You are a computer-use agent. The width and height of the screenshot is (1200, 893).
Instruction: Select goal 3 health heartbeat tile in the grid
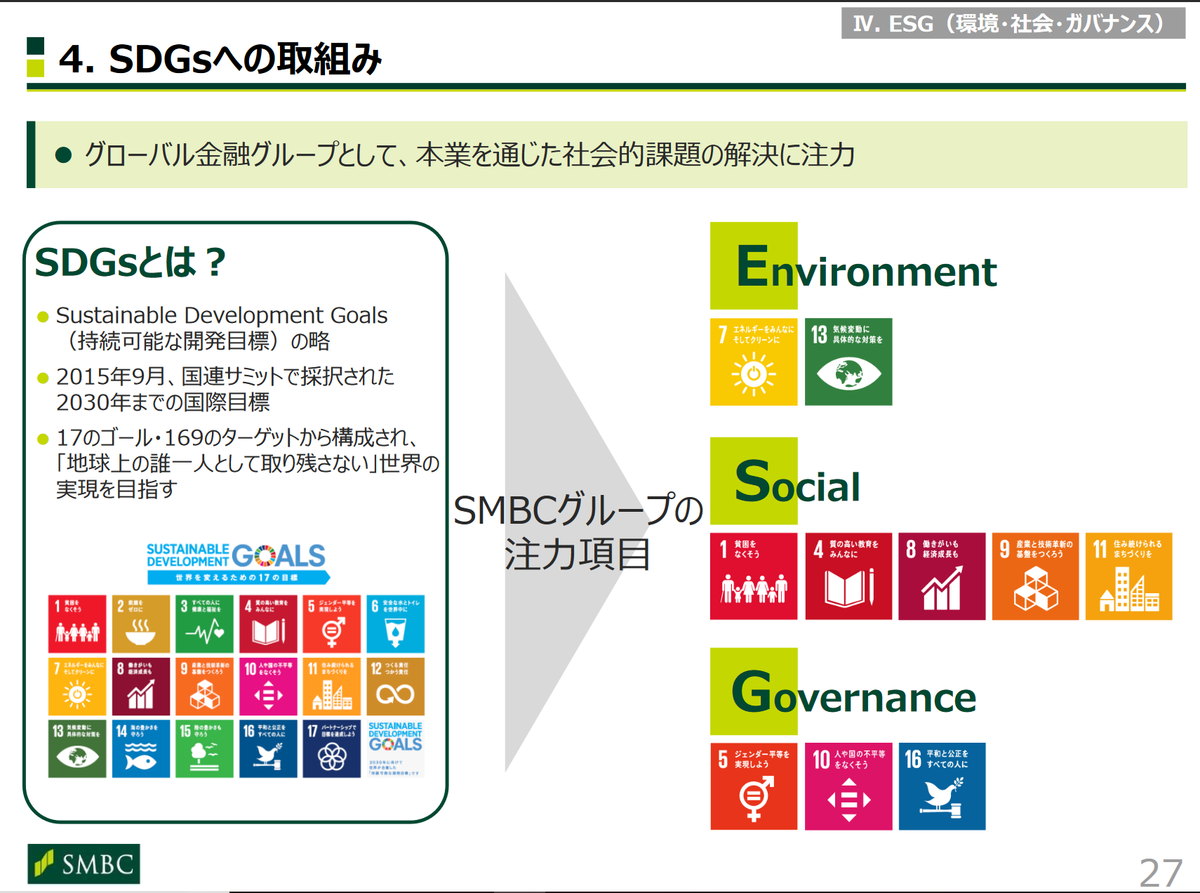(204, 623)
